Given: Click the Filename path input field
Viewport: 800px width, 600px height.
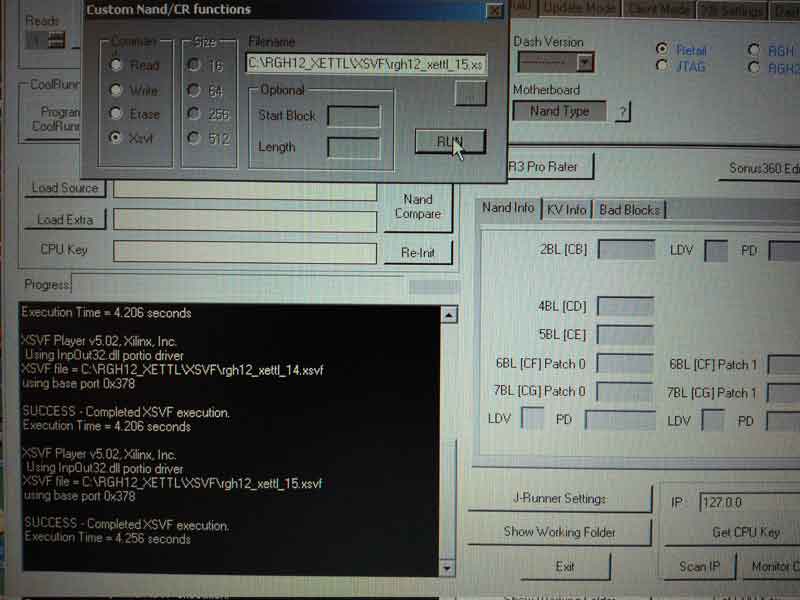Looking at the screenshot, I should (366, 64).
